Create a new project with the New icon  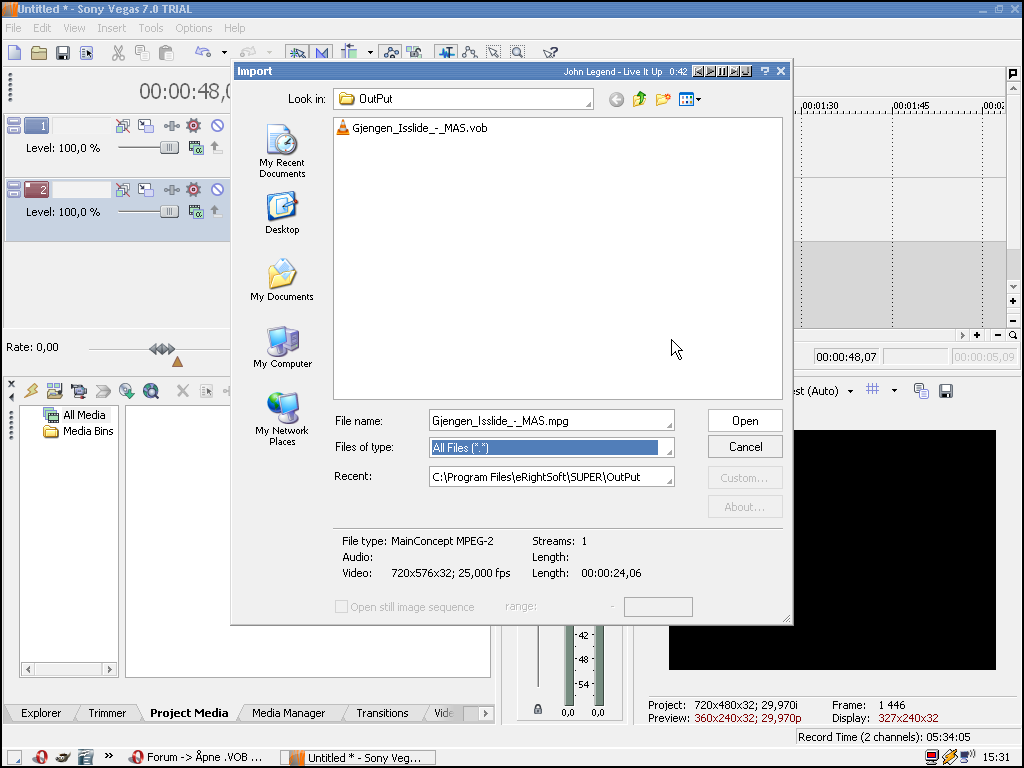point(14,53)
